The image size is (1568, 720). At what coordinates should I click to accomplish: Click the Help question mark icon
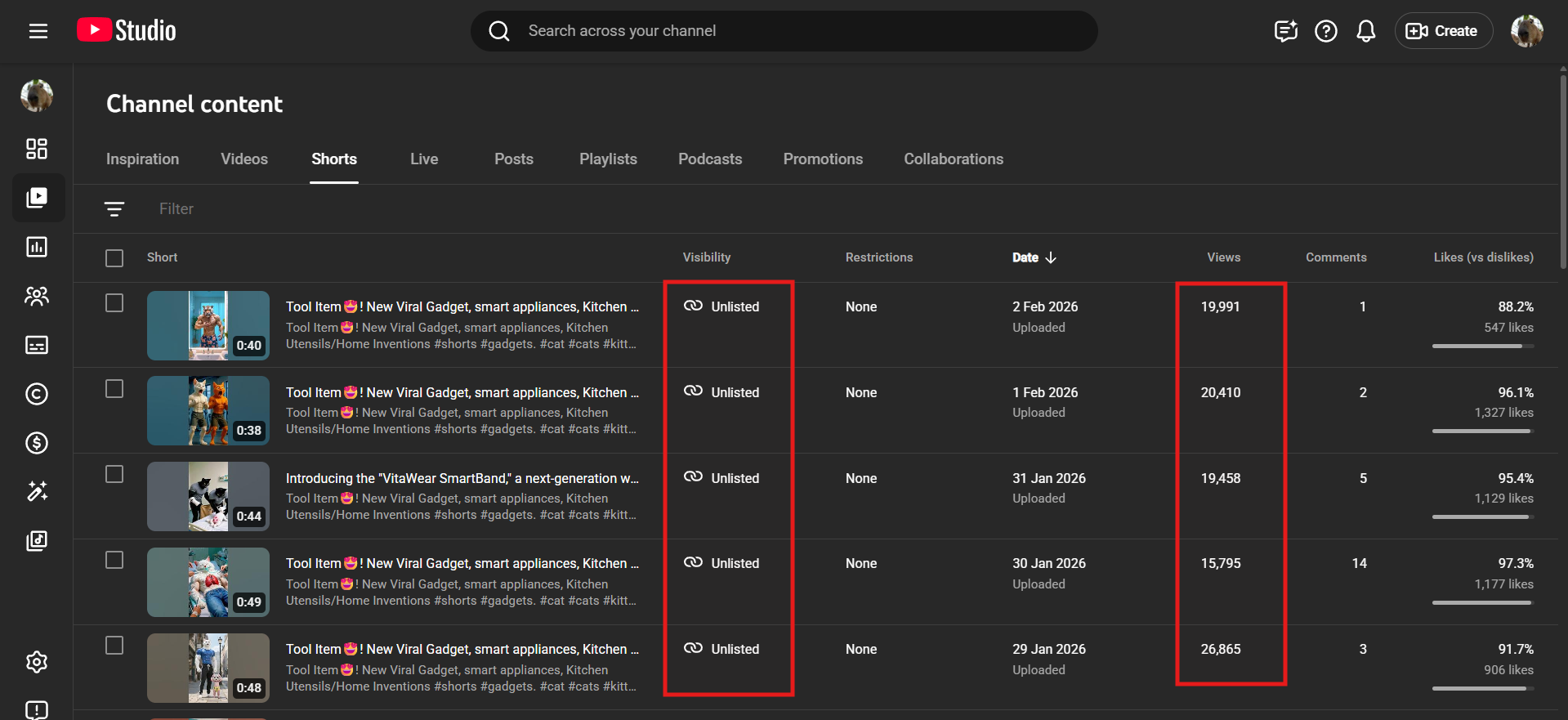click(1325, 31)
